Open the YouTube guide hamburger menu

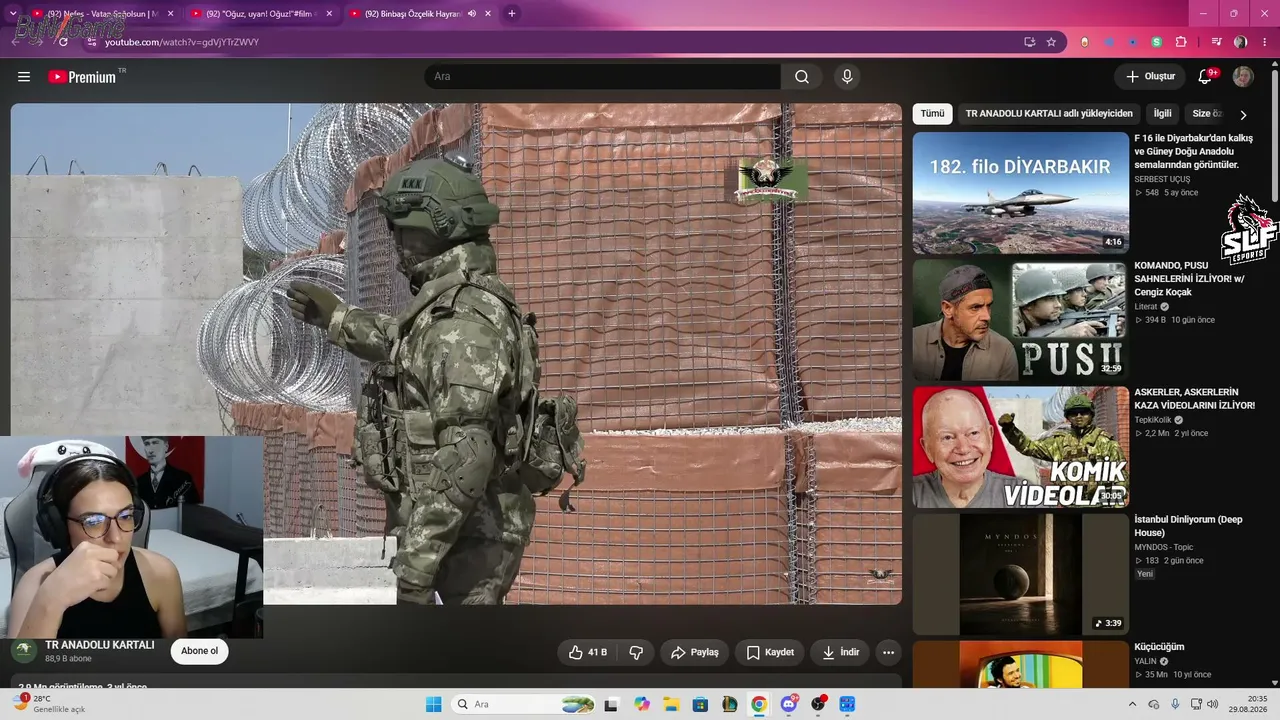24,77
